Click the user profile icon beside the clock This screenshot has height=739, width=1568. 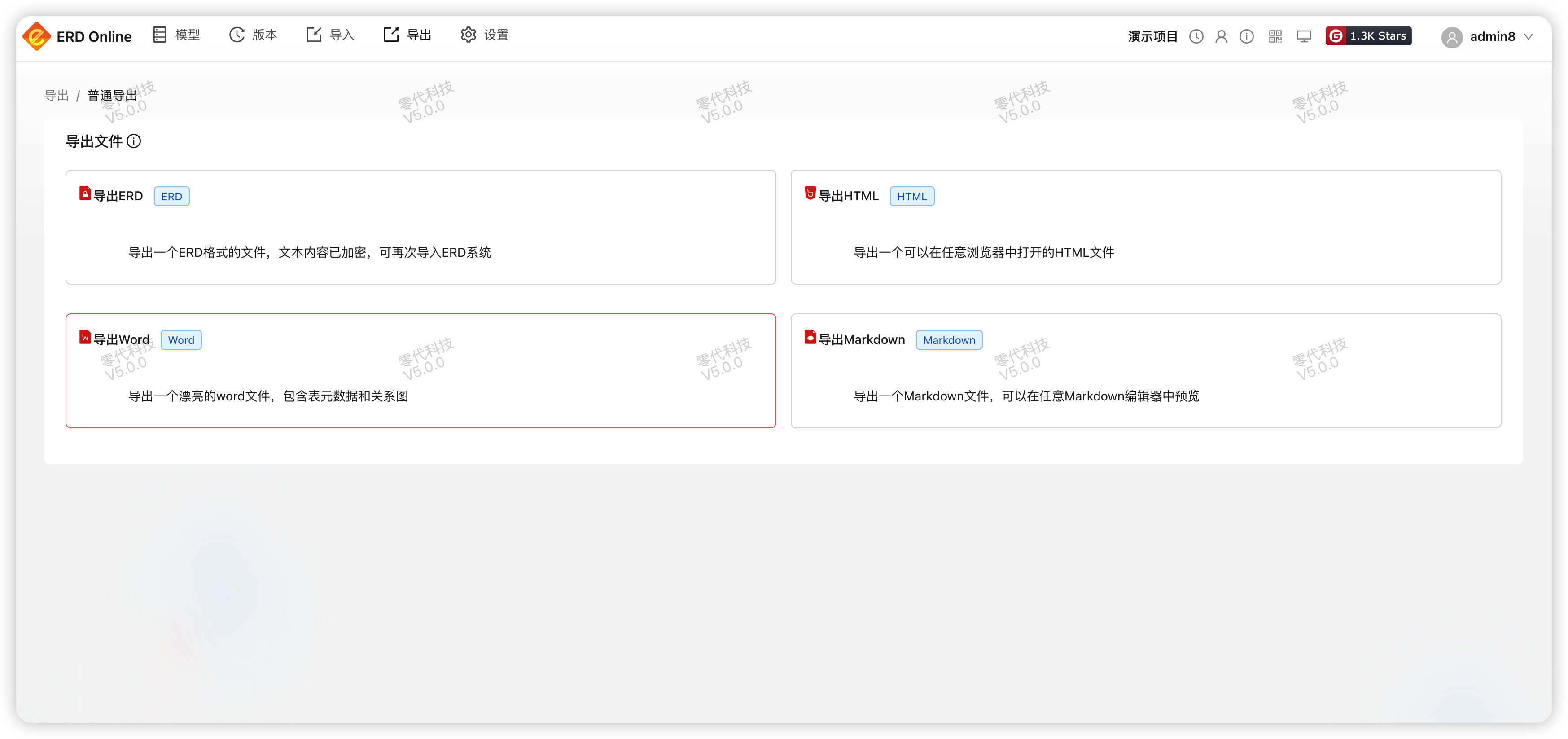click(1221, 36)
